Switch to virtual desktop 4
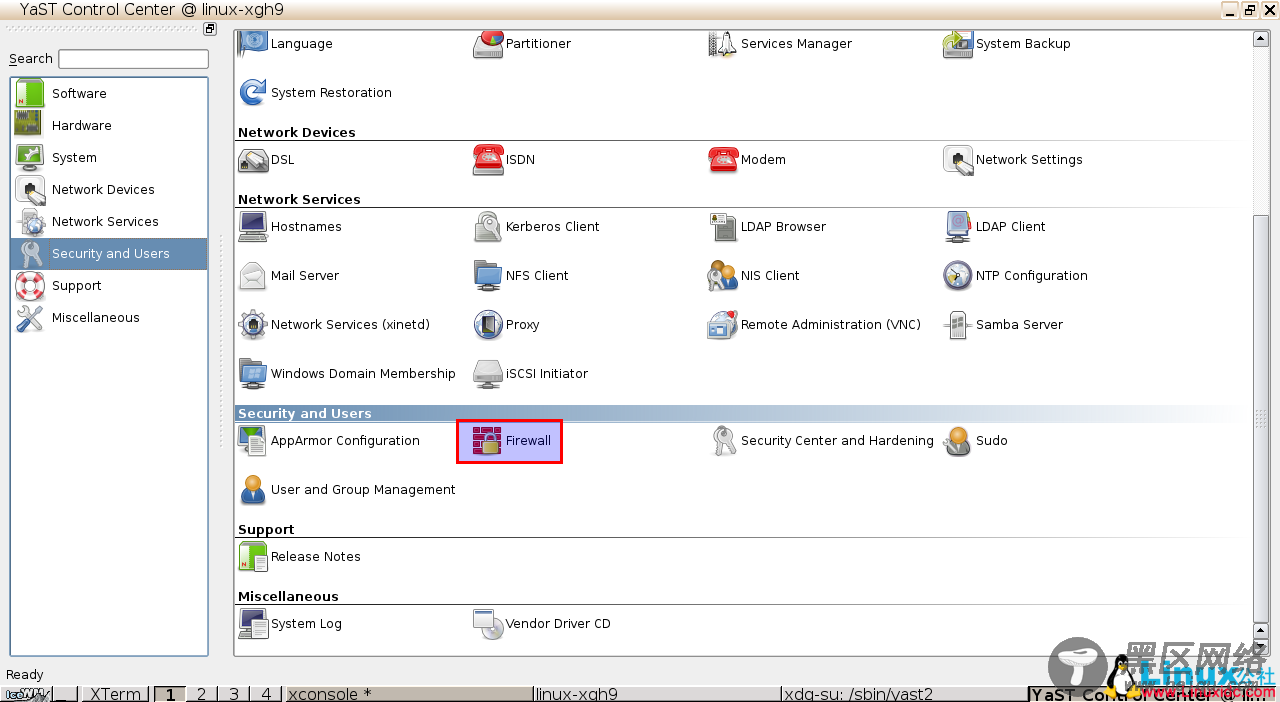 pos(266,694)
